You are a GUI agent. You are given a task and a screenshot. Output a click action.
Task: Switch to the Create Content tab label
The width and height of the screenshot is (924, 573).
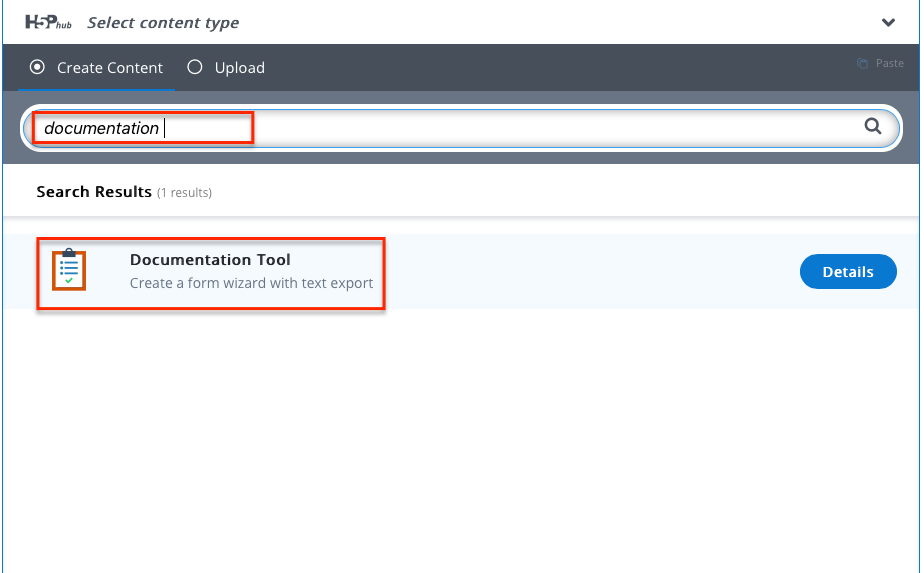[110, 68]
